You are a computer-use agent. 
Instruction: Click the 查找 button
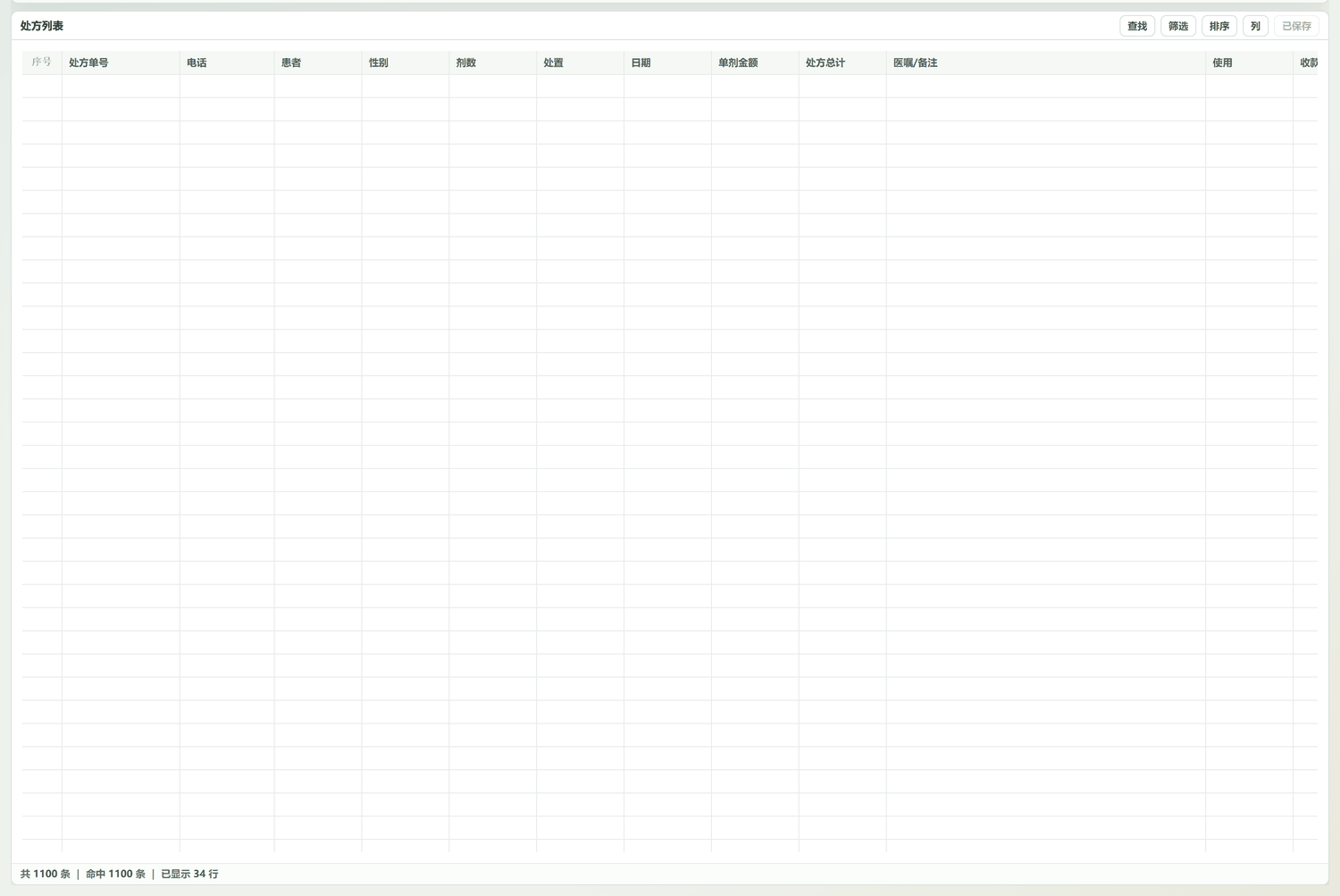[x=1137, y=26]
